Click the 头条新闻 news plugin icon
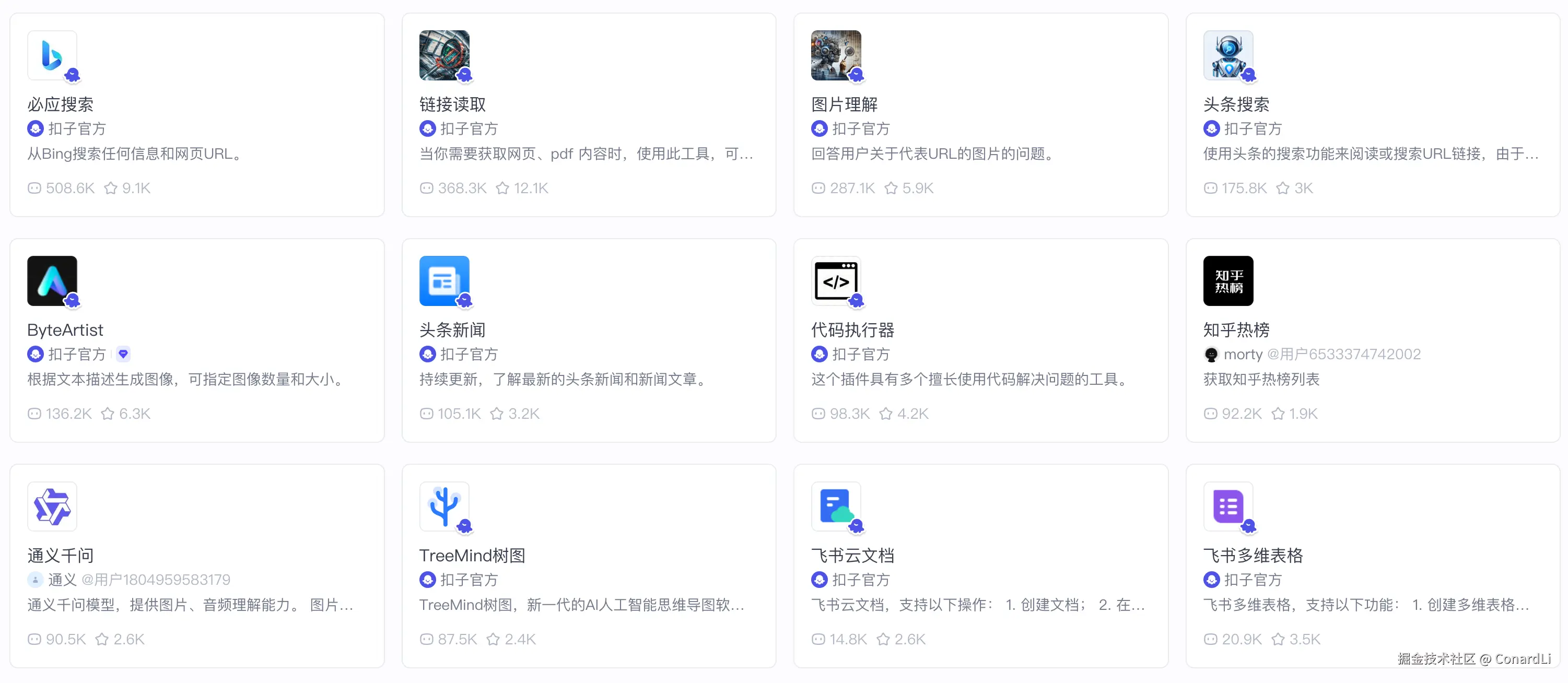1568x683 pixels. coord(444,280)
